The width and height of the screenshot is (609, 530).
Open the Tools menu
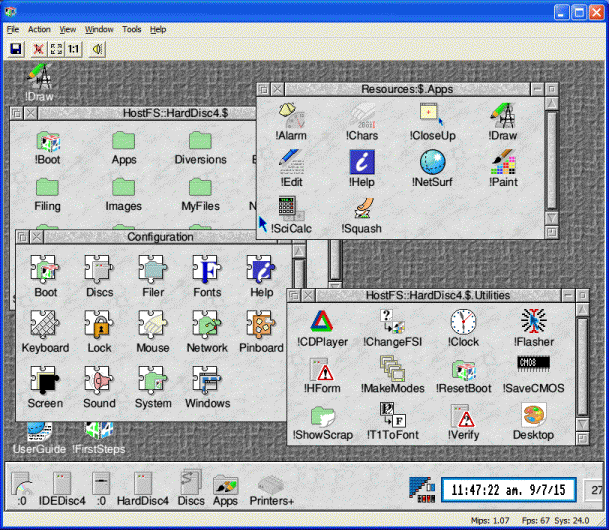(132, 30)
